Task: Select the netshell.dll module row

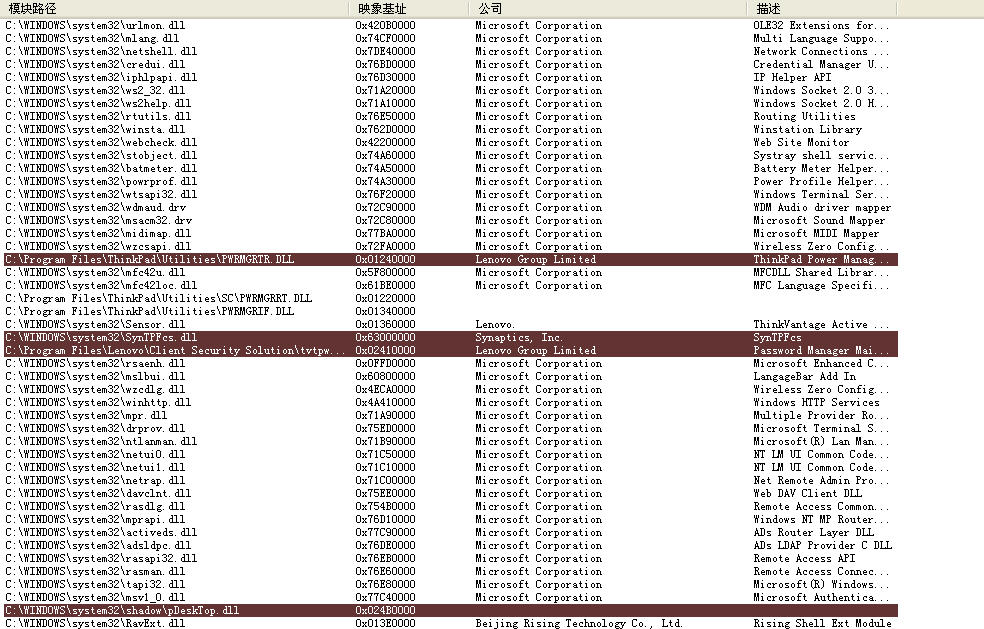Action: 451,51
